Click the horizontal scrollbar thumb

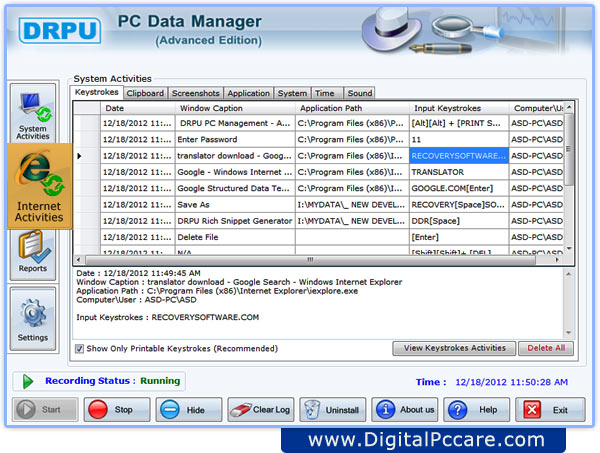(x=310, y=260)
